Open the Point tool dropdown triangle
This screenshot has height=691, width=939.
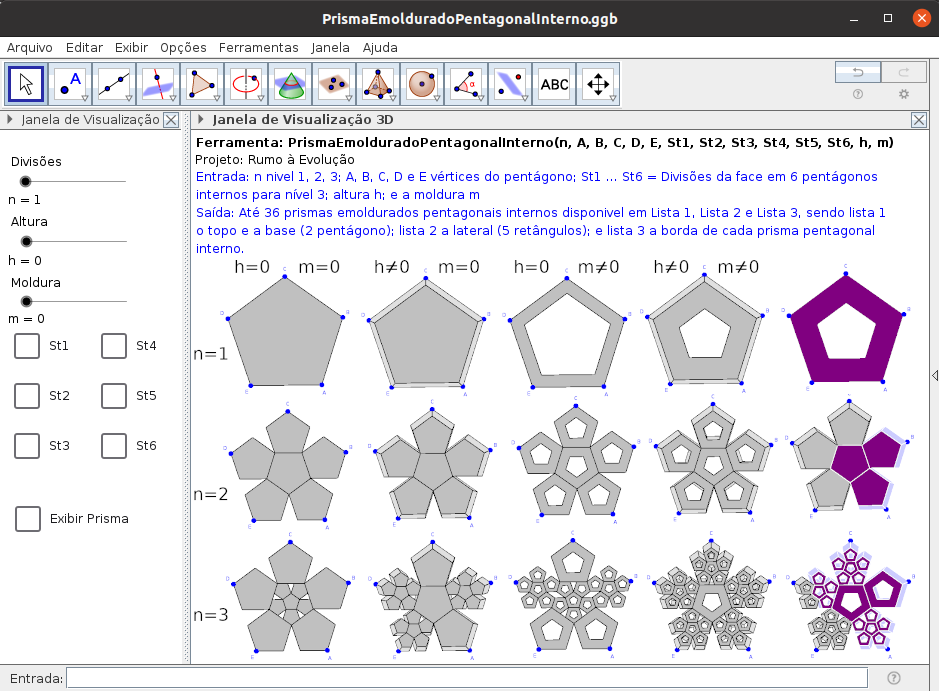(84, 98)
